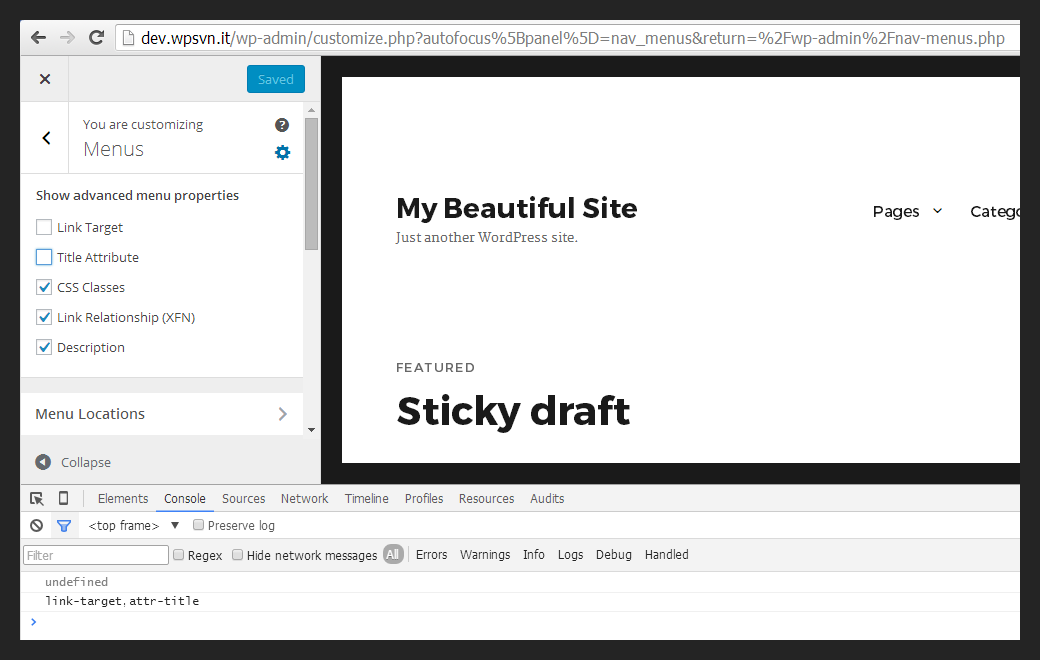The width and height of the screenshot is (1040, 660).
Task: Click the sidebar scrollbar up arrow
Action: pos(312,110)
